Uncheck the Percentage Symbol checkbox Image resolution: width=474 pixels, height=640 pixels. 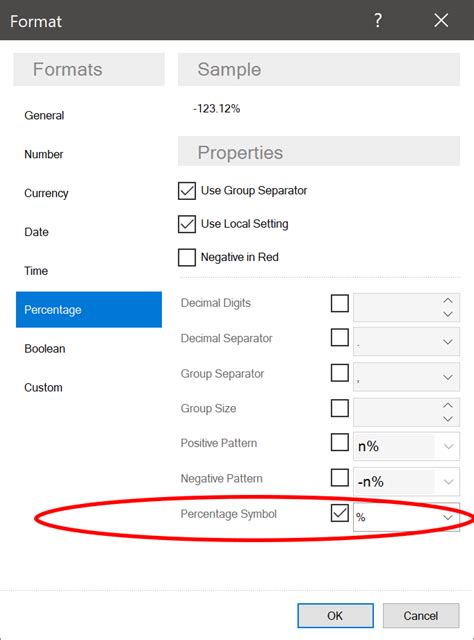point(340,513)
